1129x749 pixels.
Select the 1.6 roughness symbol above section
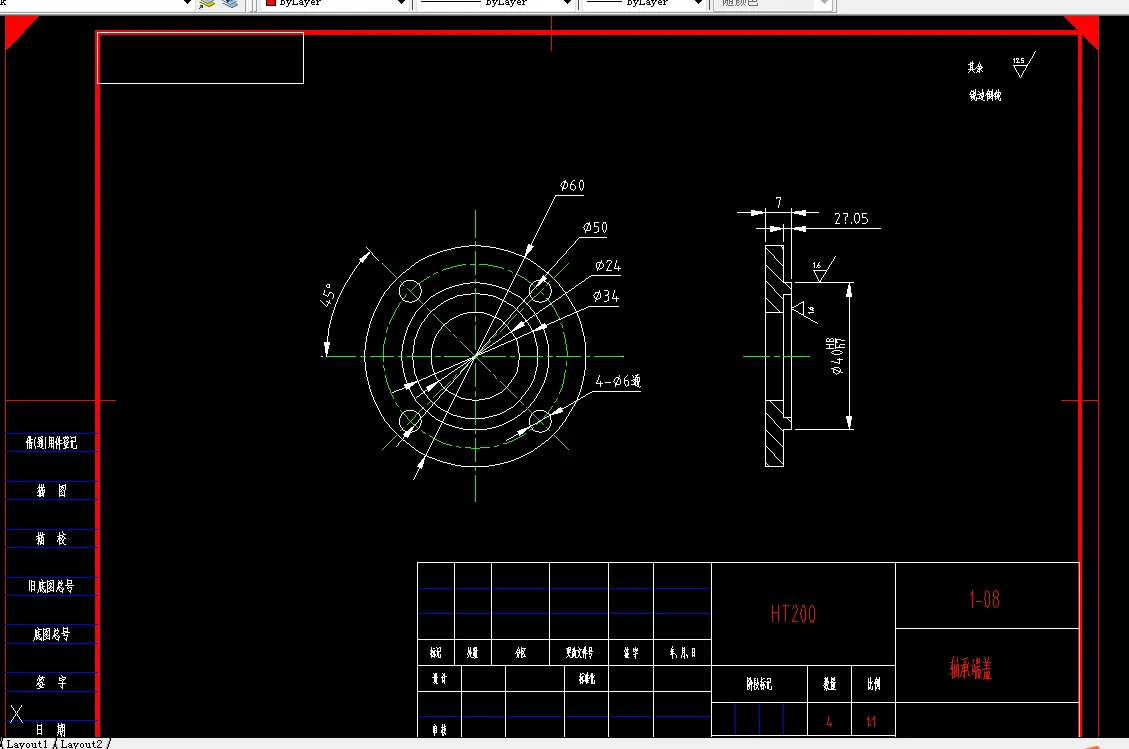tap(823, 269)
